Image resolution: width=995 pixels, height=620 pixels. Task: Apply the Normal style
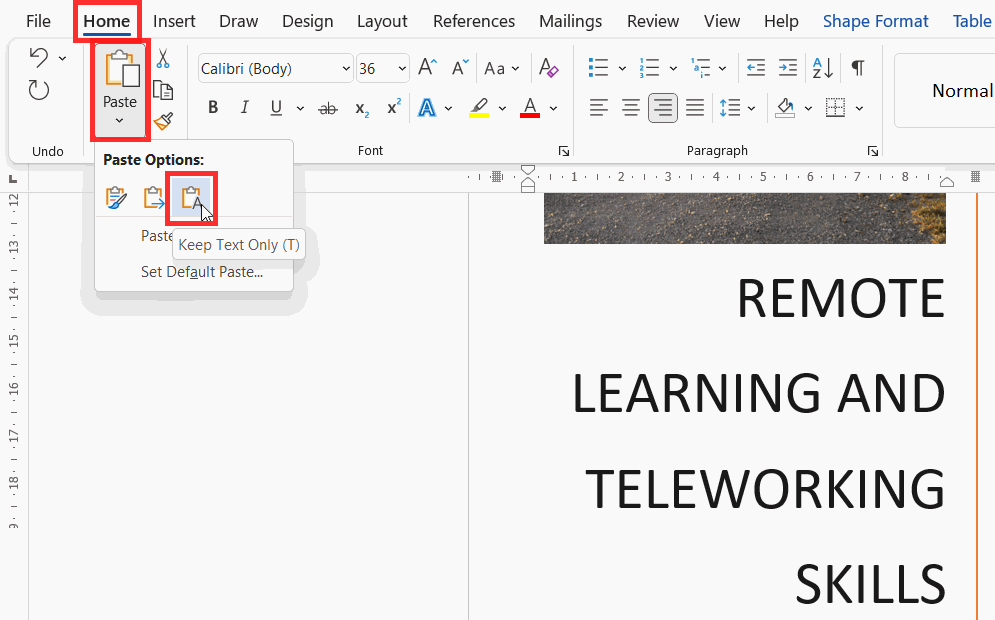961,91
